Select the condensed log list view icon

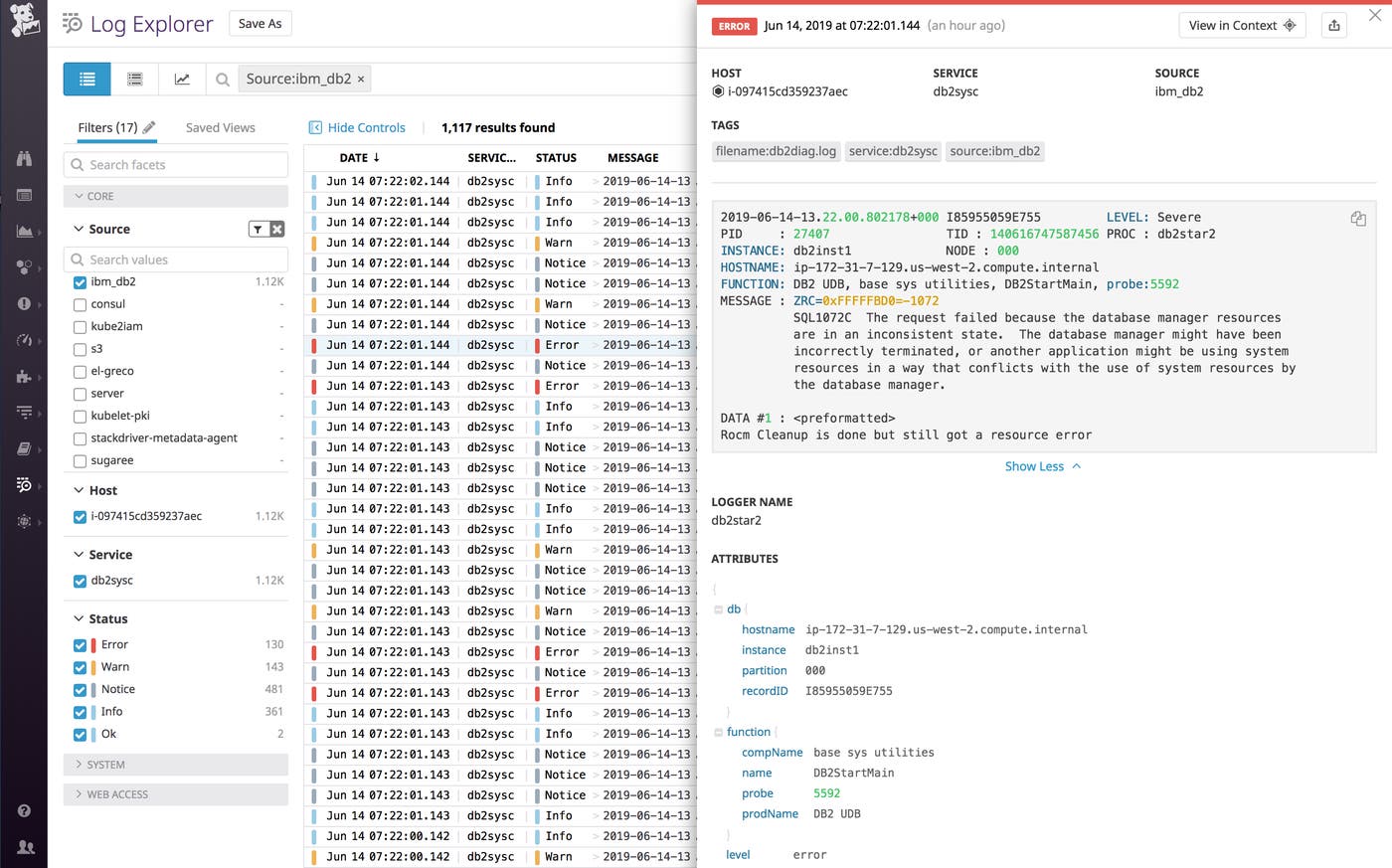[x=134, y=79]
